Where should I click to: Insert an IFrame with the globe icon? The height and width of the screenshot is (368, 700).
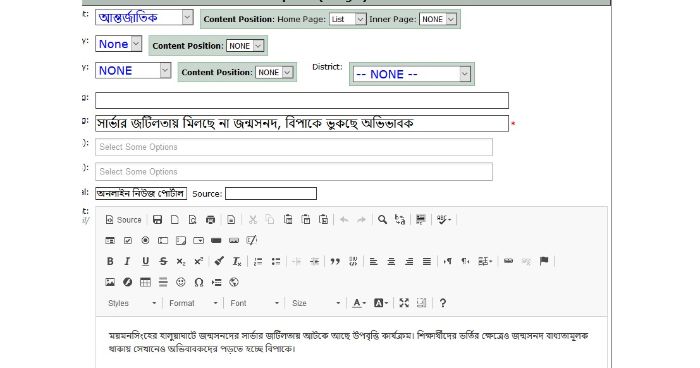point(234,282)
